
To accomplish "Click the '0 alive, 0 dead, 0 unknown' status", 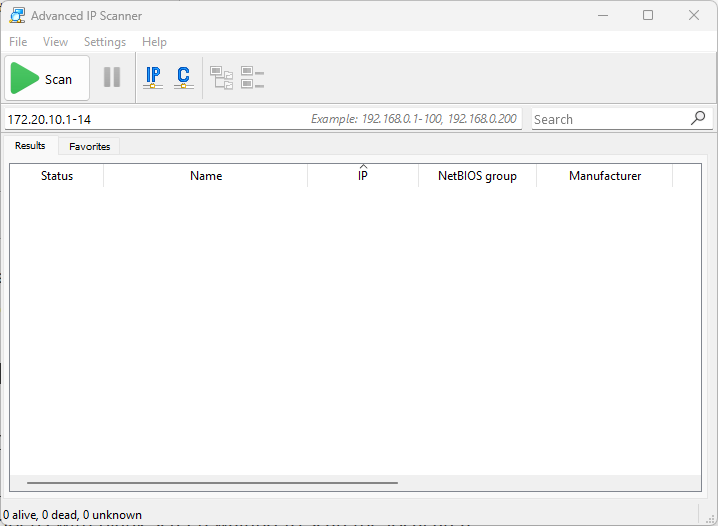I will pos(73,515).
